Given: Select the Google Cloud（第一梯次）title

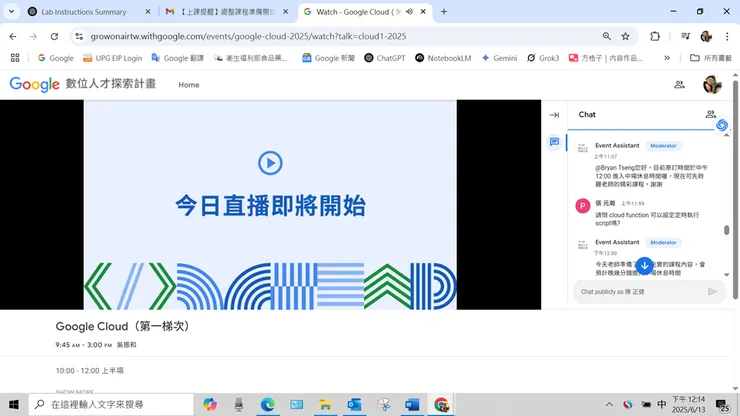Looking at the screenshot, I should (123, 326).
